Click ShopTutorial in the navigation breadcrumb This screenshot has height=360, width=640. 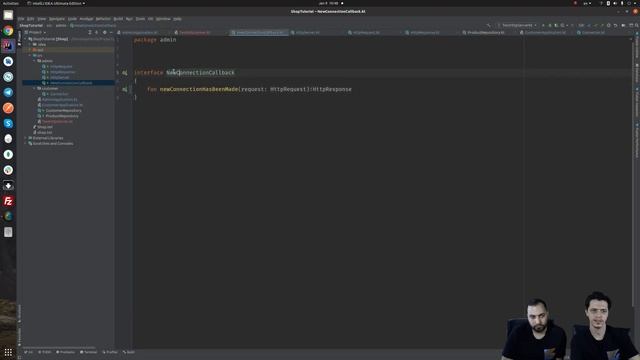[x=31, y=25]
